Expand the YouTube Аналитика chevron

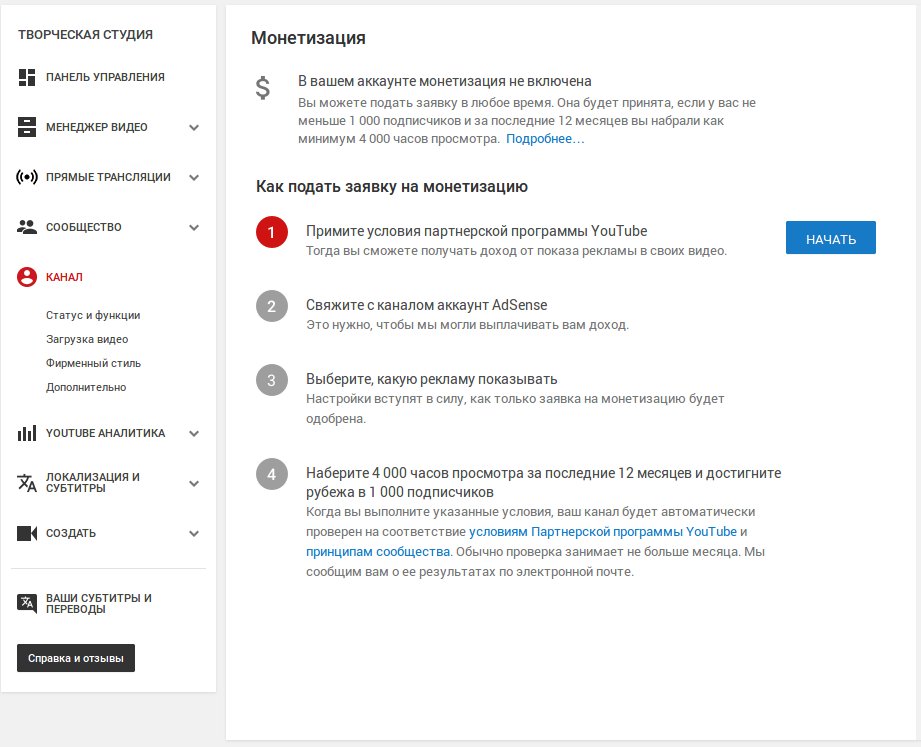pyautogui.click(x=194, y=433)
